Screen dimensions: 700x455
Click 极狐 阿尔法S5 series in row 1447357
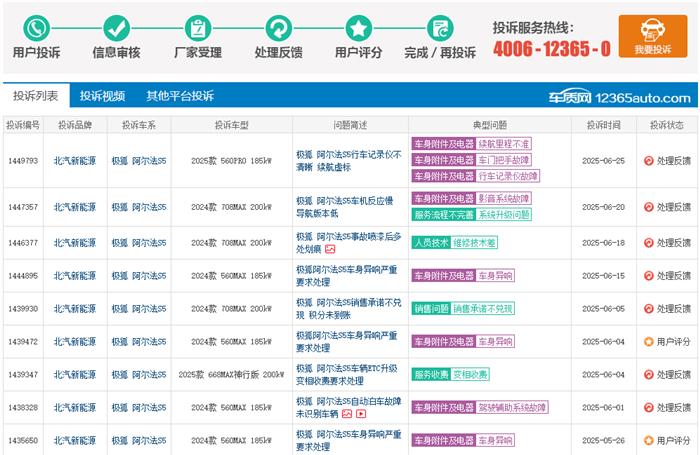(139, 207)
